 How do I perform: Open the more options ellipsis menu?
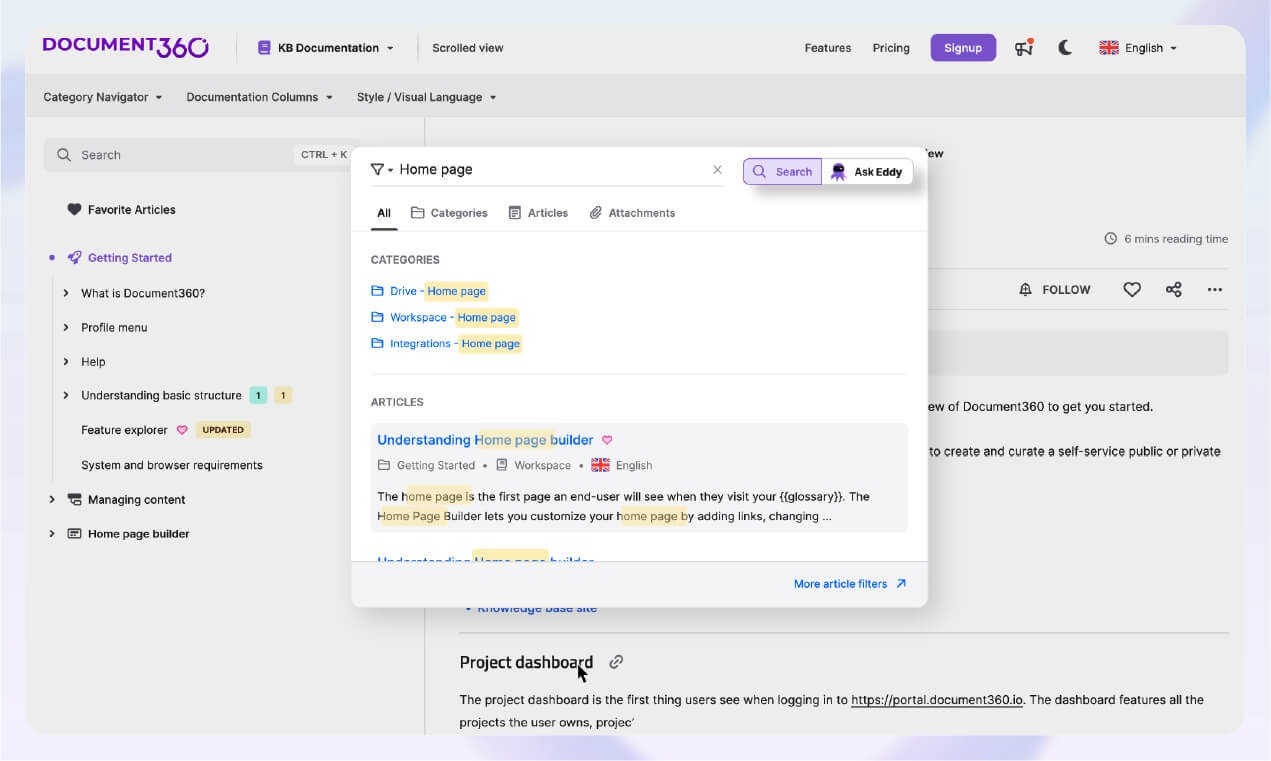pos(1215,290)
